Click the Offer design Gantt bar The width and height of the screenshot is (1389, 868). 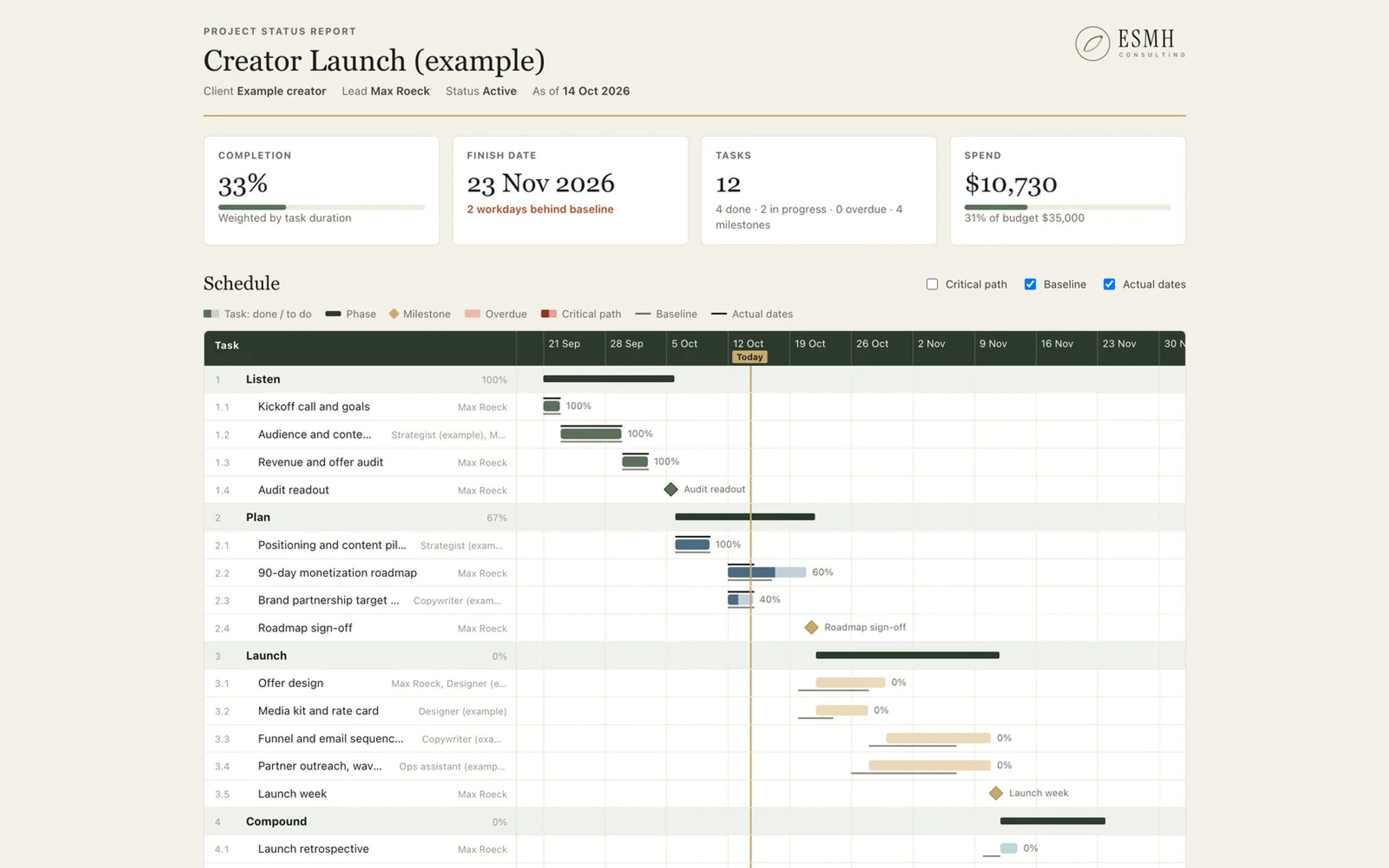click(850, 682)
